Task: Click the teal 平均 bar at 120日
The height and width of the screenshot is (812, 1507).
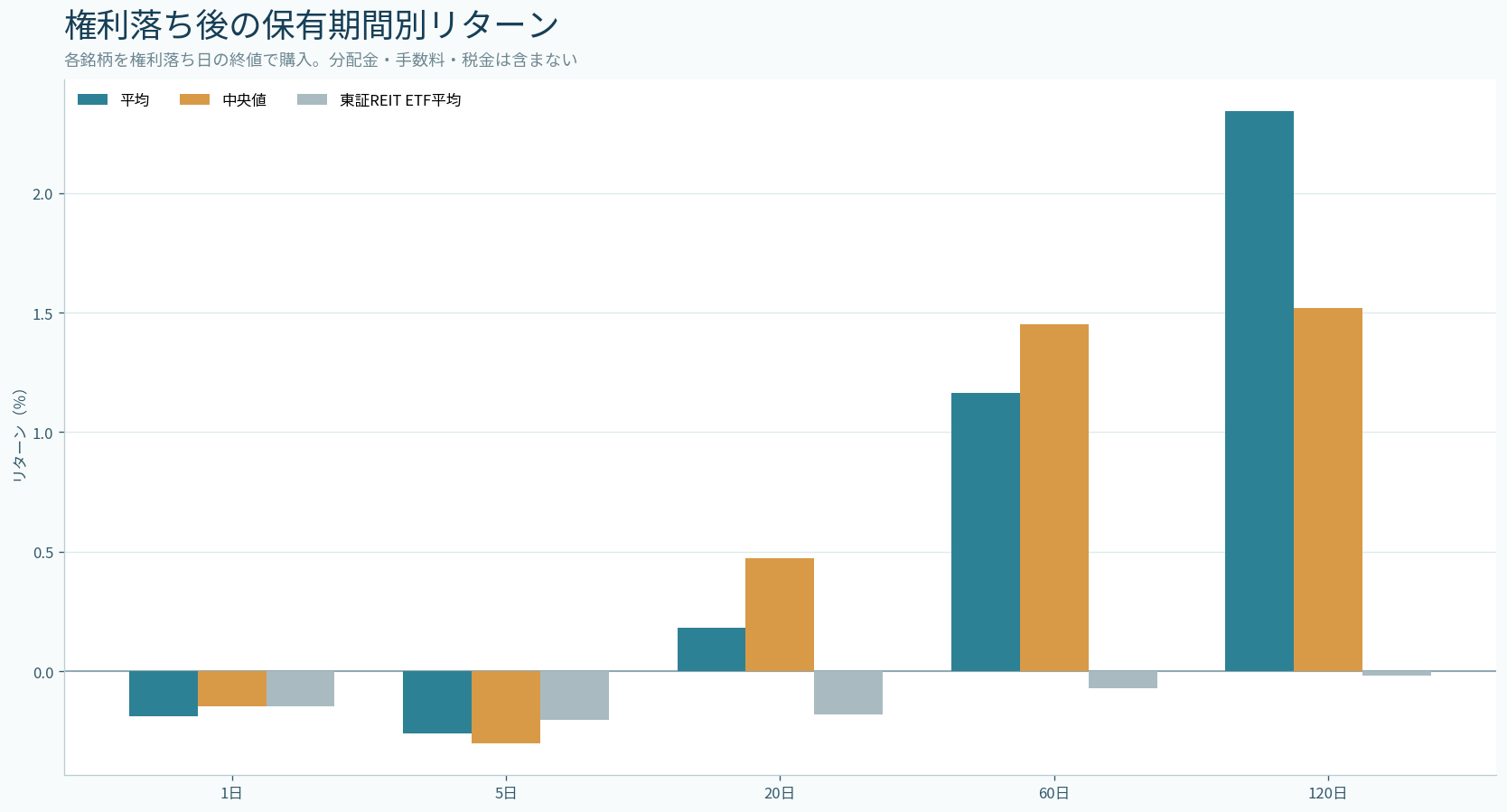Action: 1259,391
